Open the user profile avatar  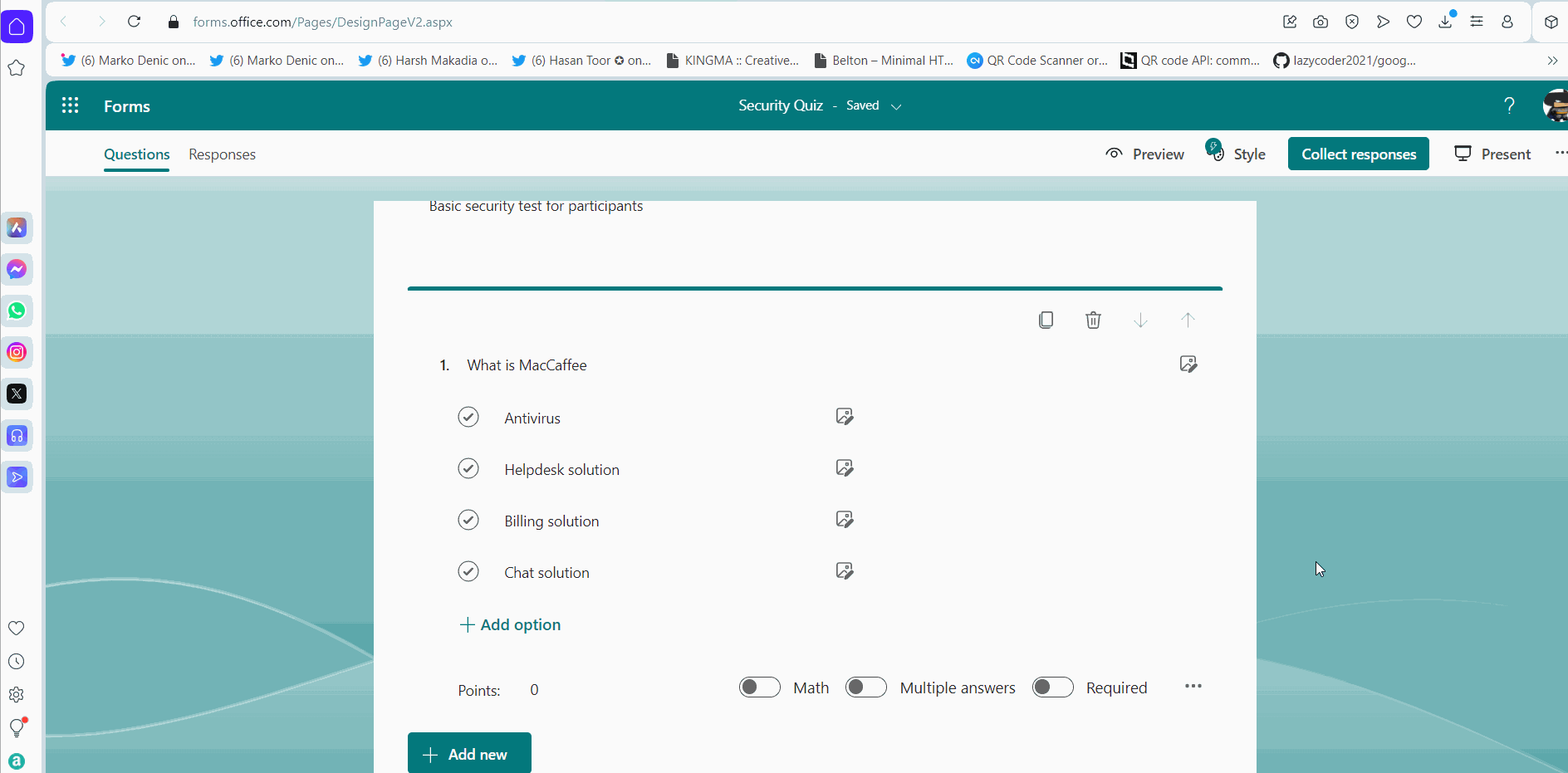click(1555, 105)
